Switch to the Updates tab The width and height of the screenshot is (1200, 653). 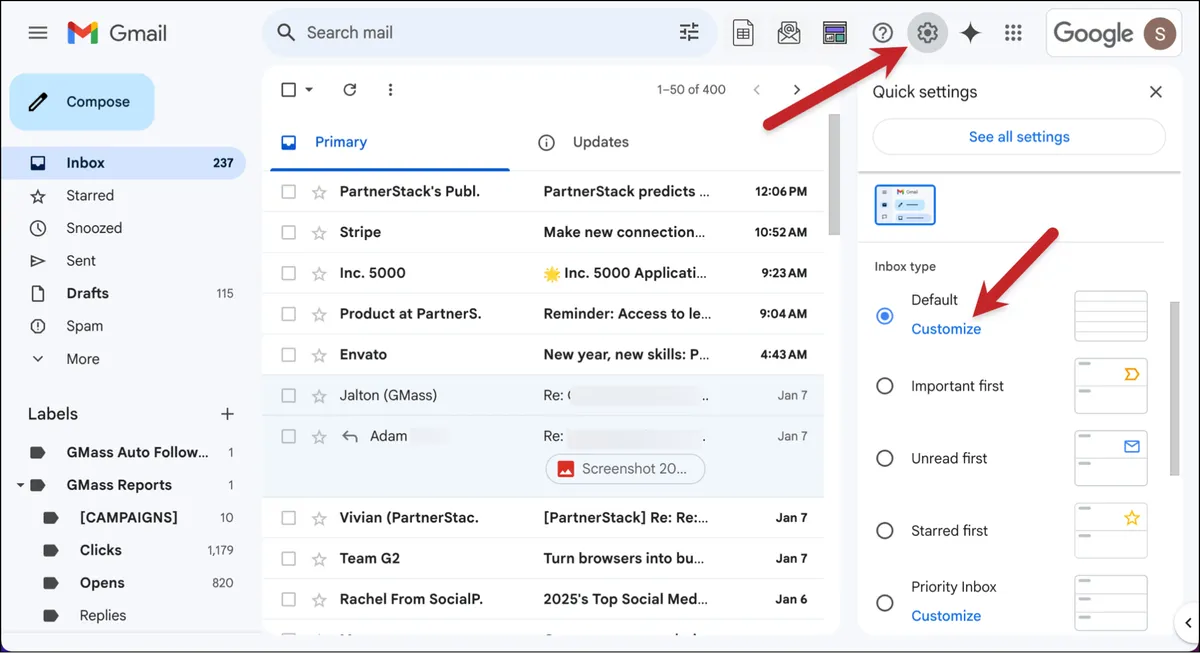[600, 142]
